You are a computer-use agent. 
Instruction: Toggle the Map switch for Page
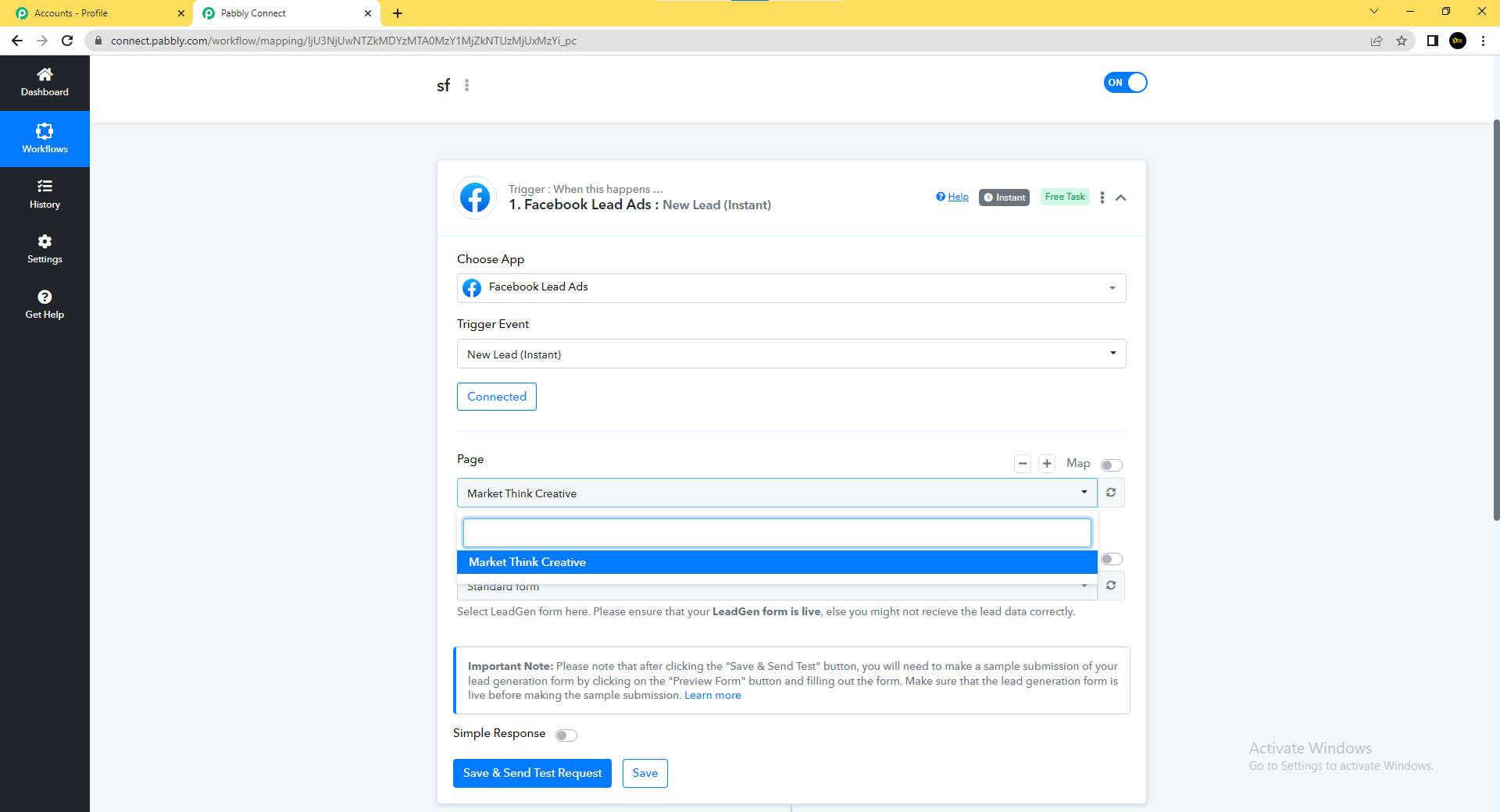pyautogui.click(x=1111, y=465)
